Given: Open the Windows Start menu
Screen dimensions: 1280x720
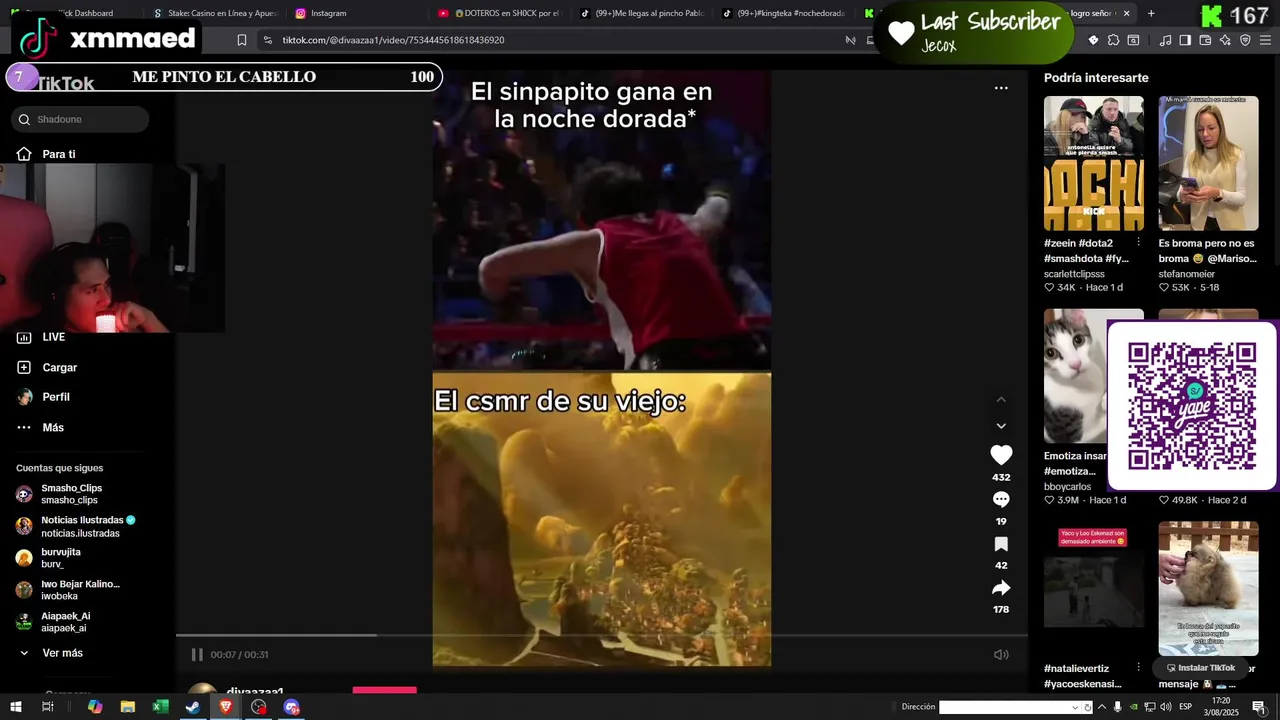Looking at the screenshot, I should point(17,707).
